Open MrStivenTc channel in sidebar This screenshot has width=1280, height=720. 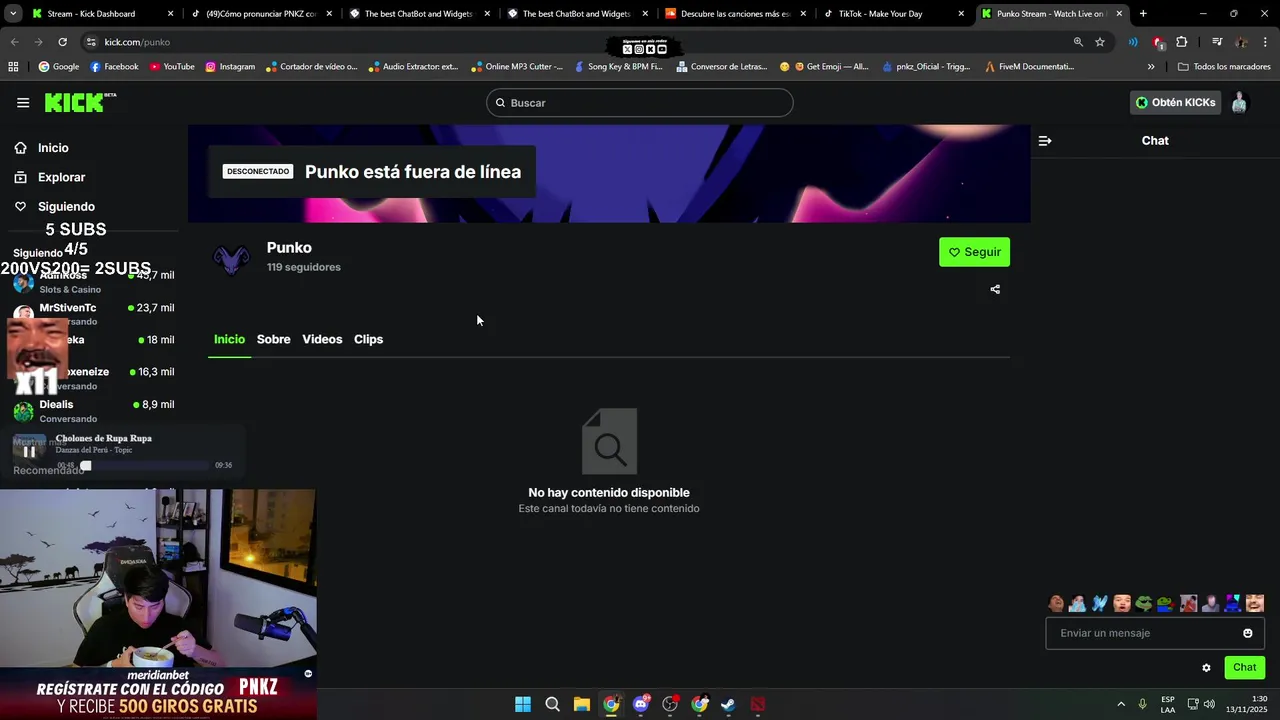[95, 314]
